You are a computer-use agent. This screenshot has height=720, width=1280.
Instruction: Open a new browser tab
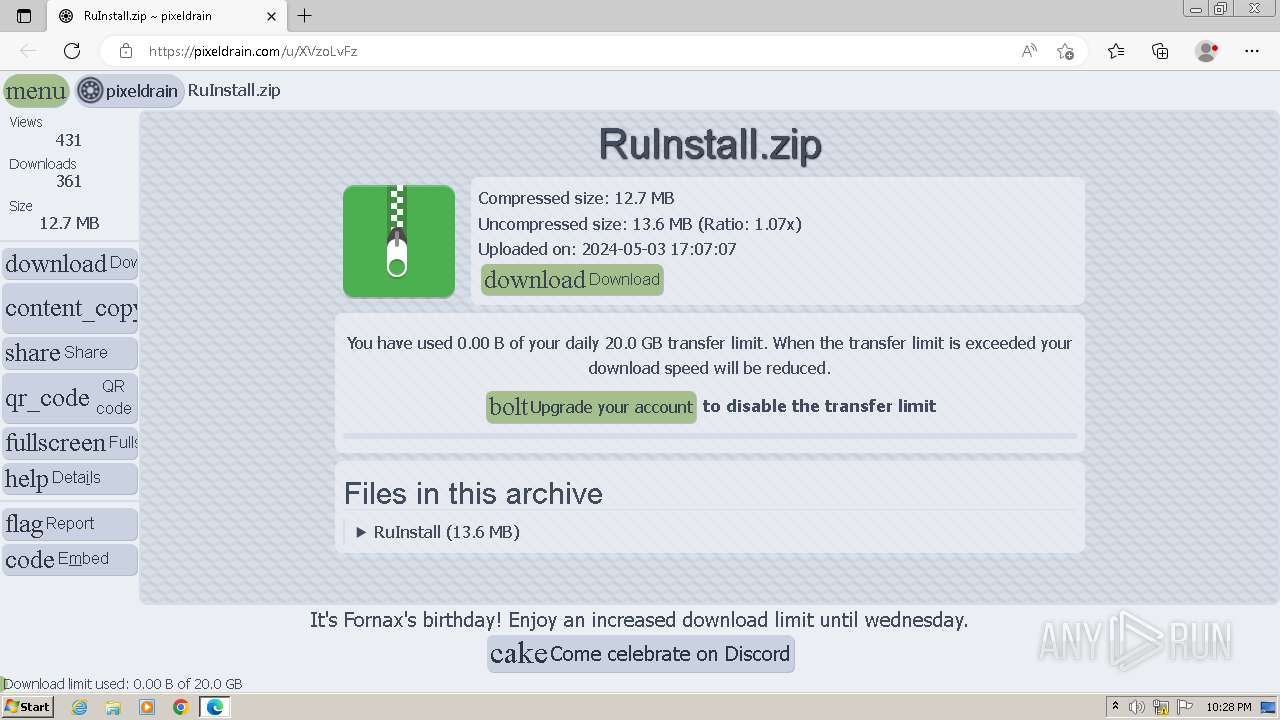(x=305, y=15)
